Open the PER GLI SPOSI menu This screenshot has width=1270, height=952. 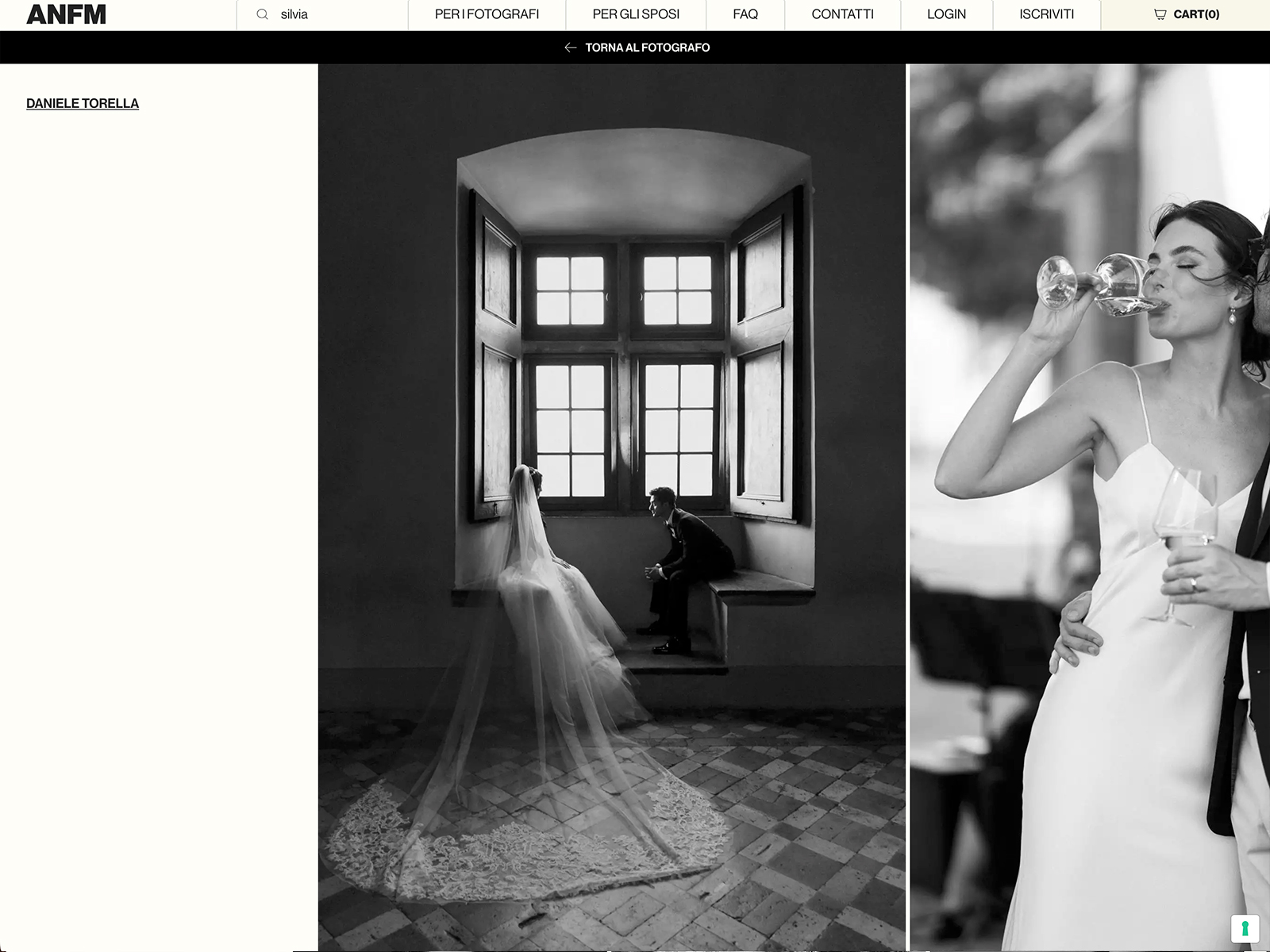click(636, 14)
